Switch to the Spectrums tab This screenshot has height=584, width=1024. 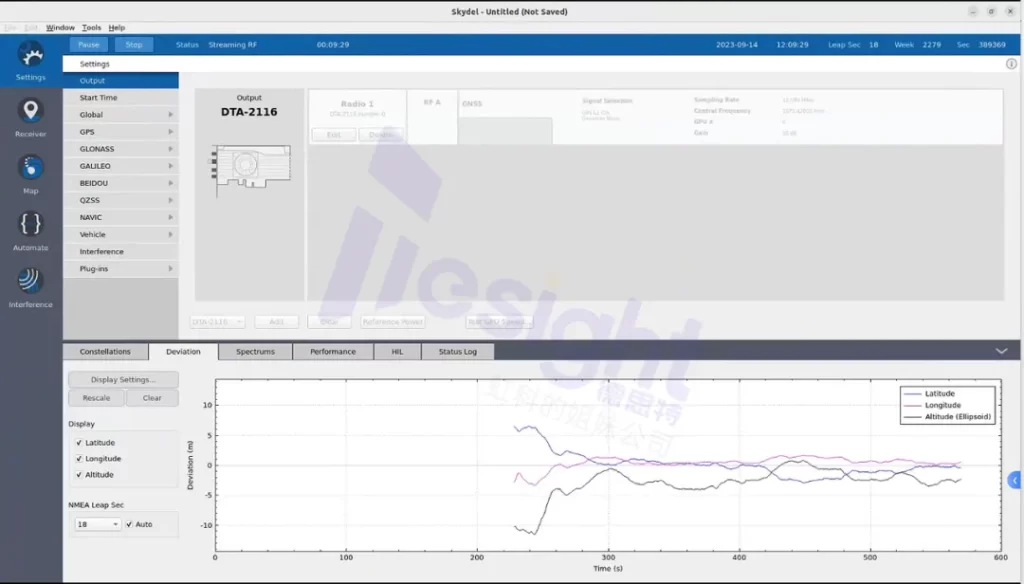coord(255,352)
